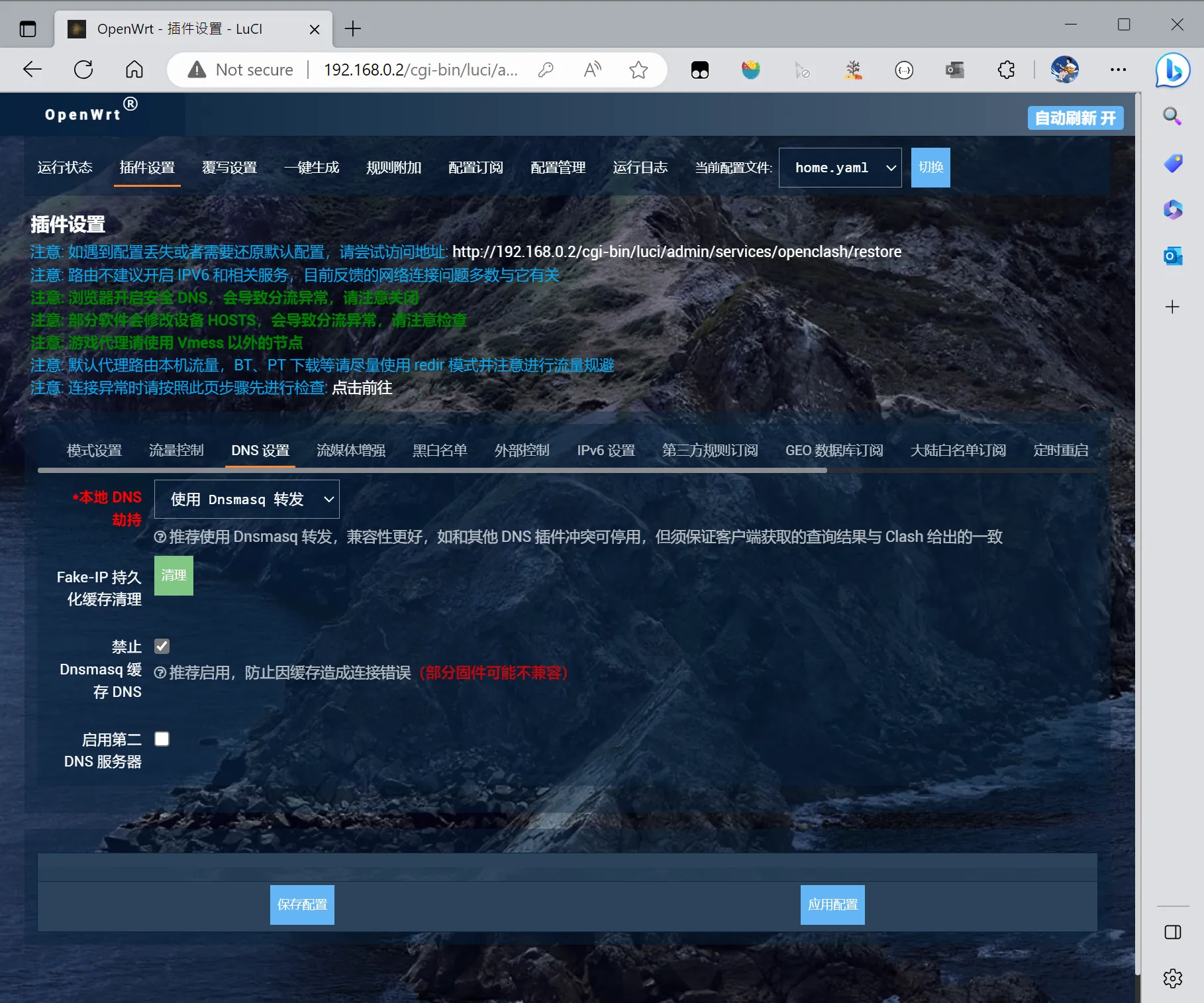The height and width of the screenshot is (1003, 1204).
Task: Click 保存配置 button
Action: tap(302, 905)
